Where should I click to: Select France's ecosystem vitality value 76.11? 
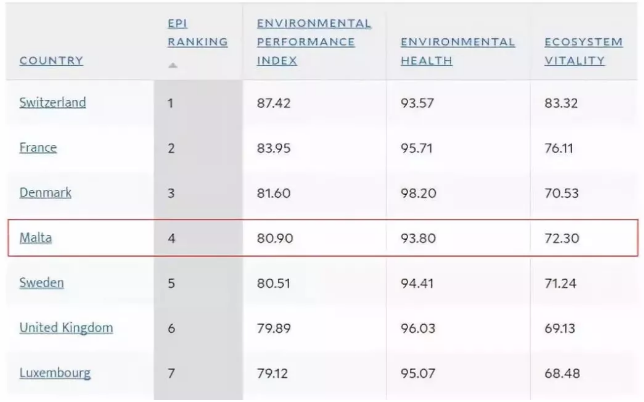560,148
